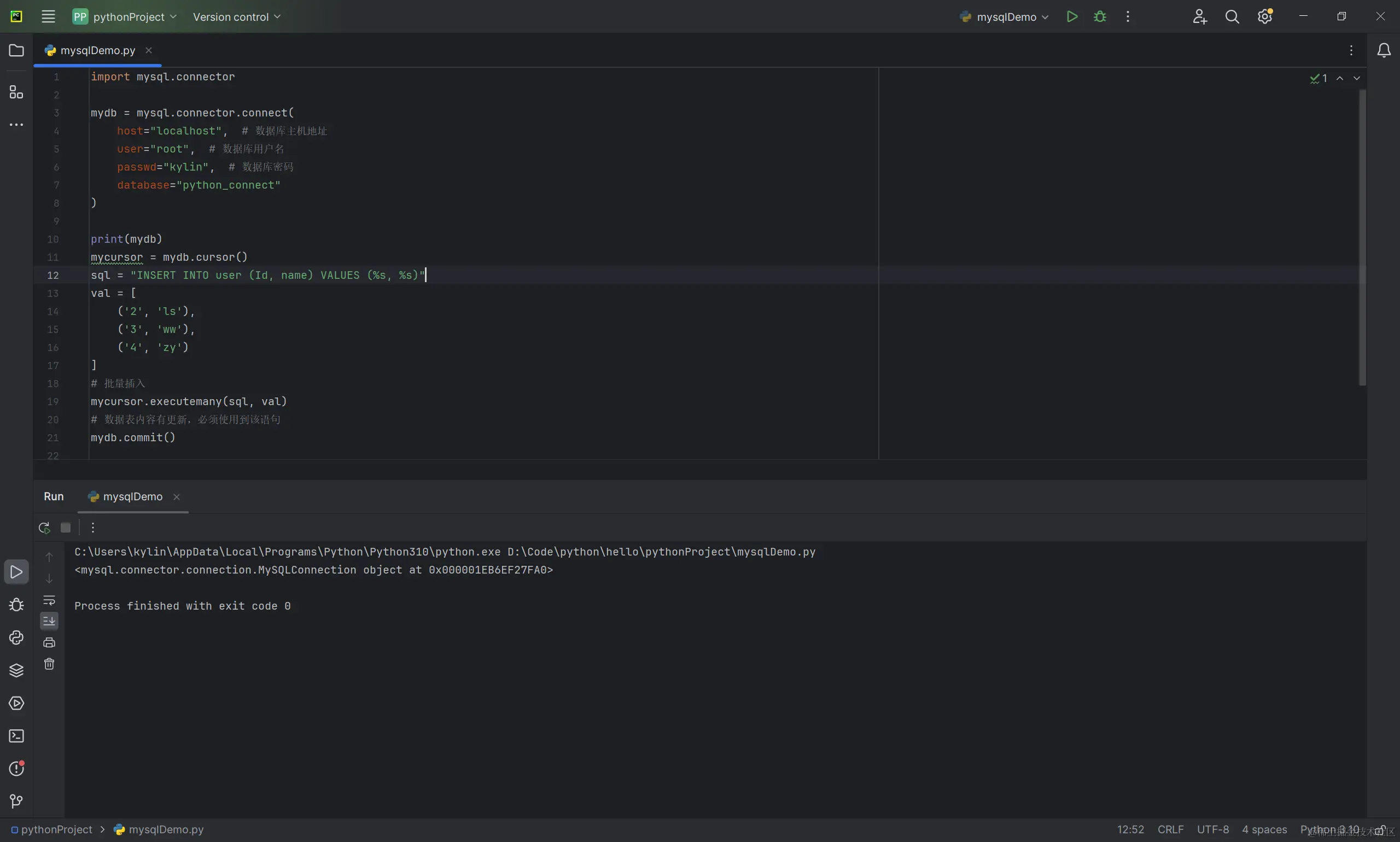Viewport: 1400px width, 842px height.
Task: Select the mysqlDemo.py editor tab
Action: tap(97, 50)
